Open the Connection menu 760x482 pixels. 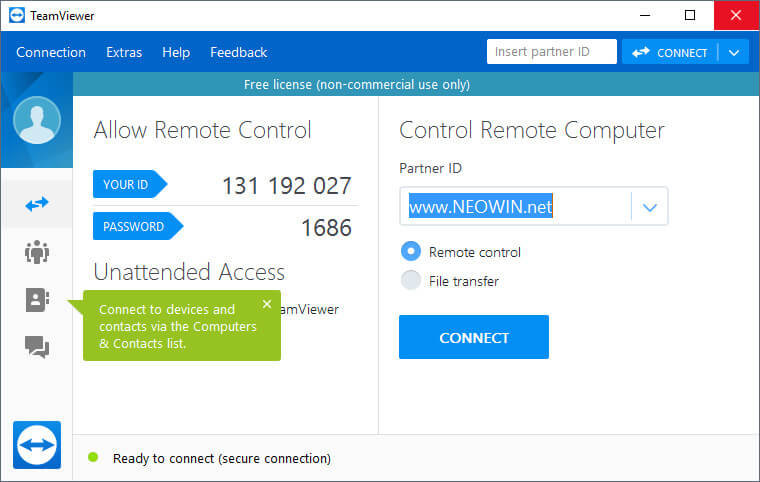coord(51,52)
